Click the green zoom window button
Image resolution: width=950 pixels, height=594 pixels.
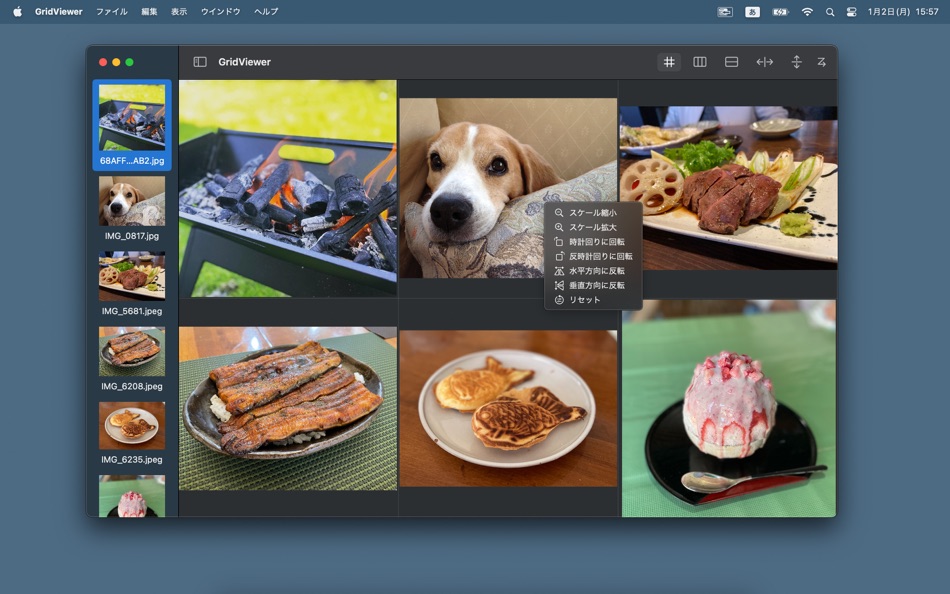pos(129,62)
